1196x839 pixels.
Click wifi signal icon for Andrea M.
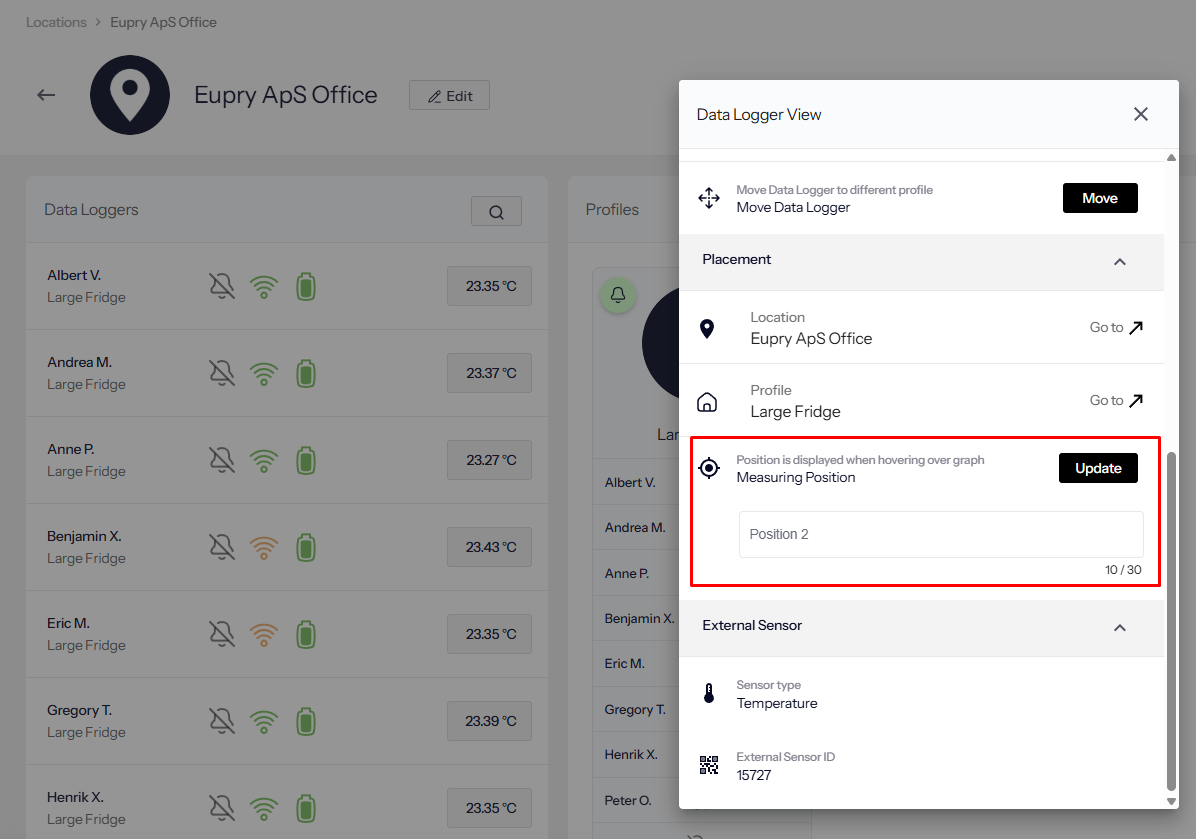click(264, 374)
